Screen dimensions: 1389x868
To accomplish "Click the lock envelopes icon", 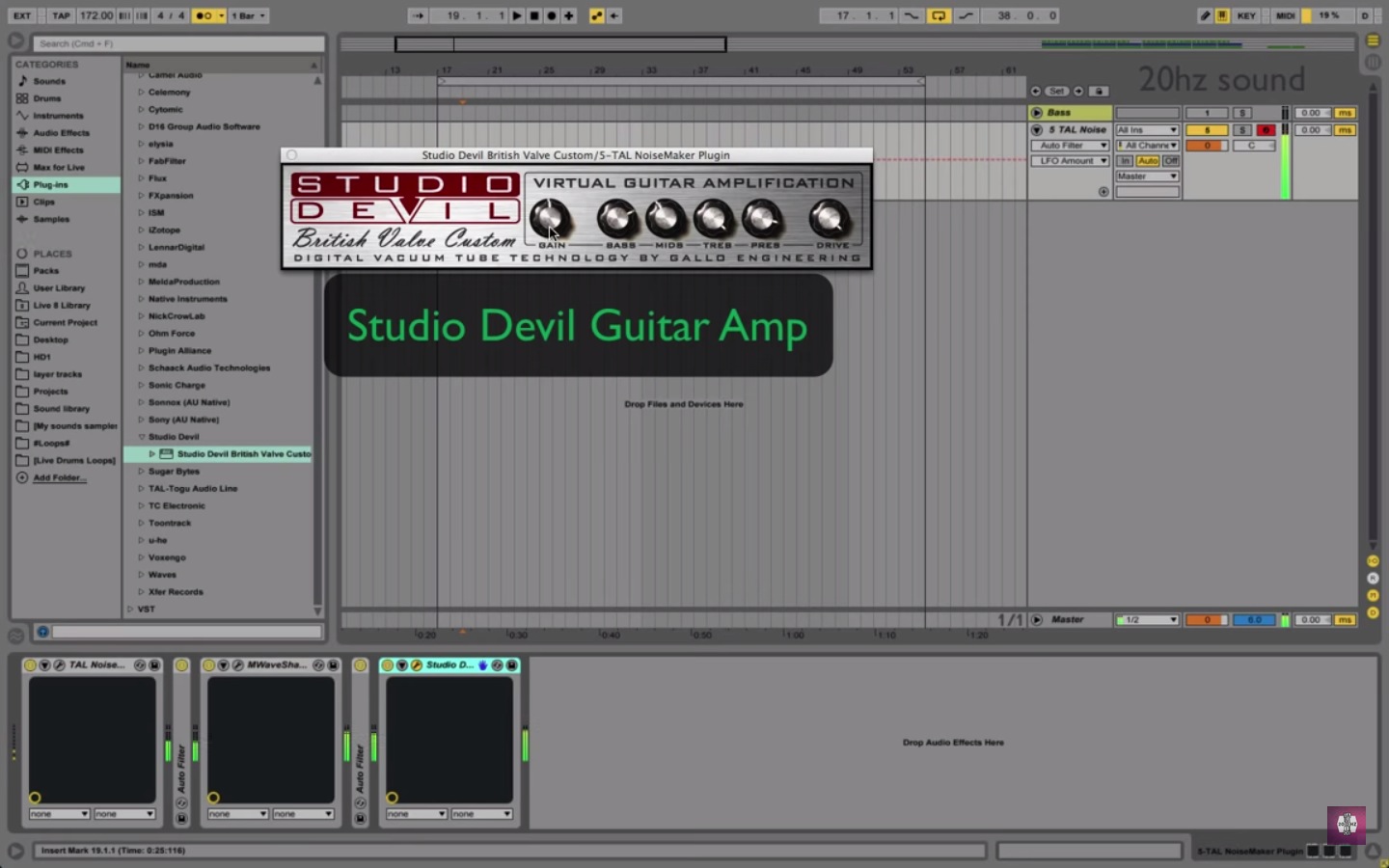I will [1099, 92].
